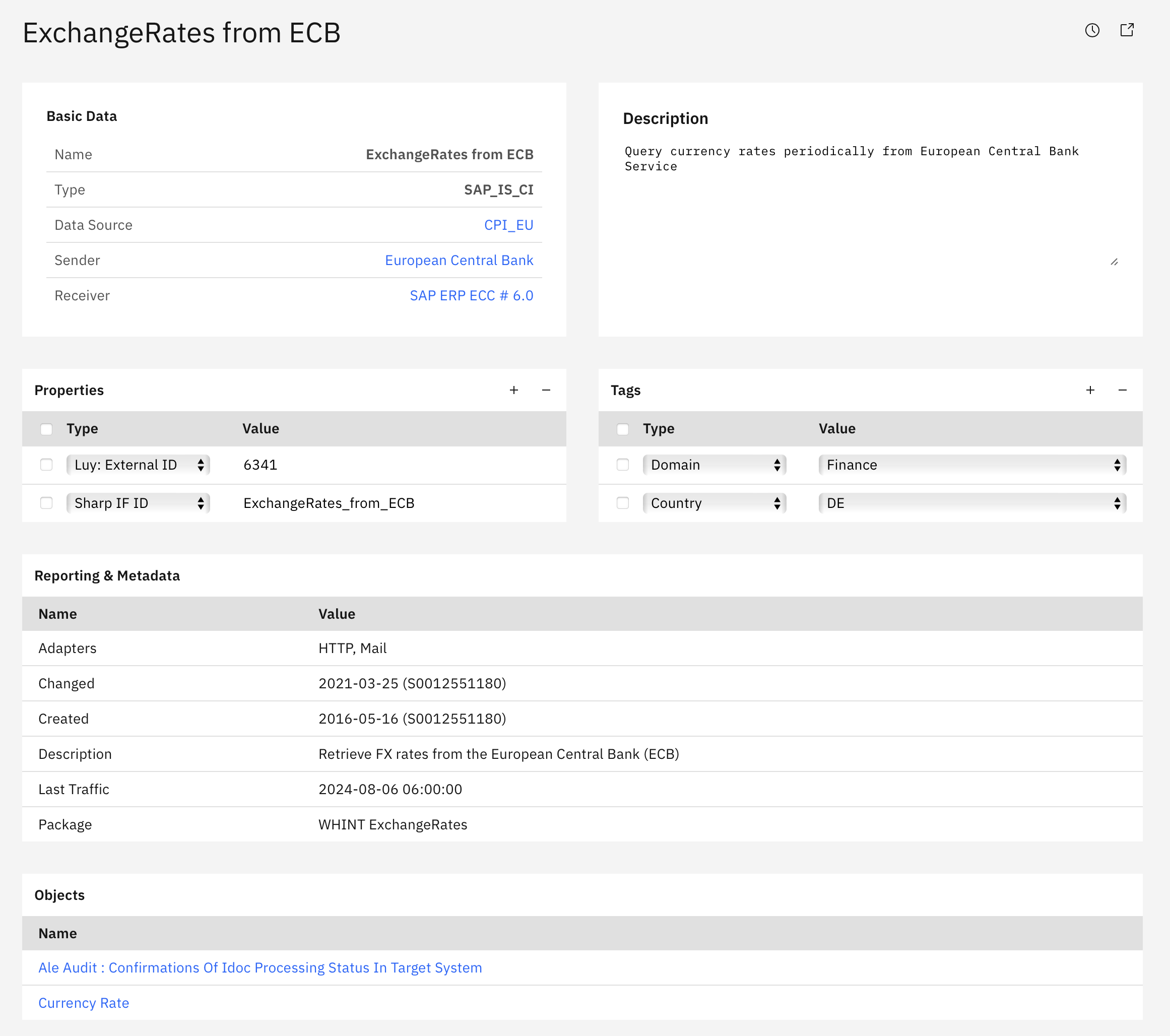
Task: Select the Created 2016-05-16 value
Action: coord(412,719)
